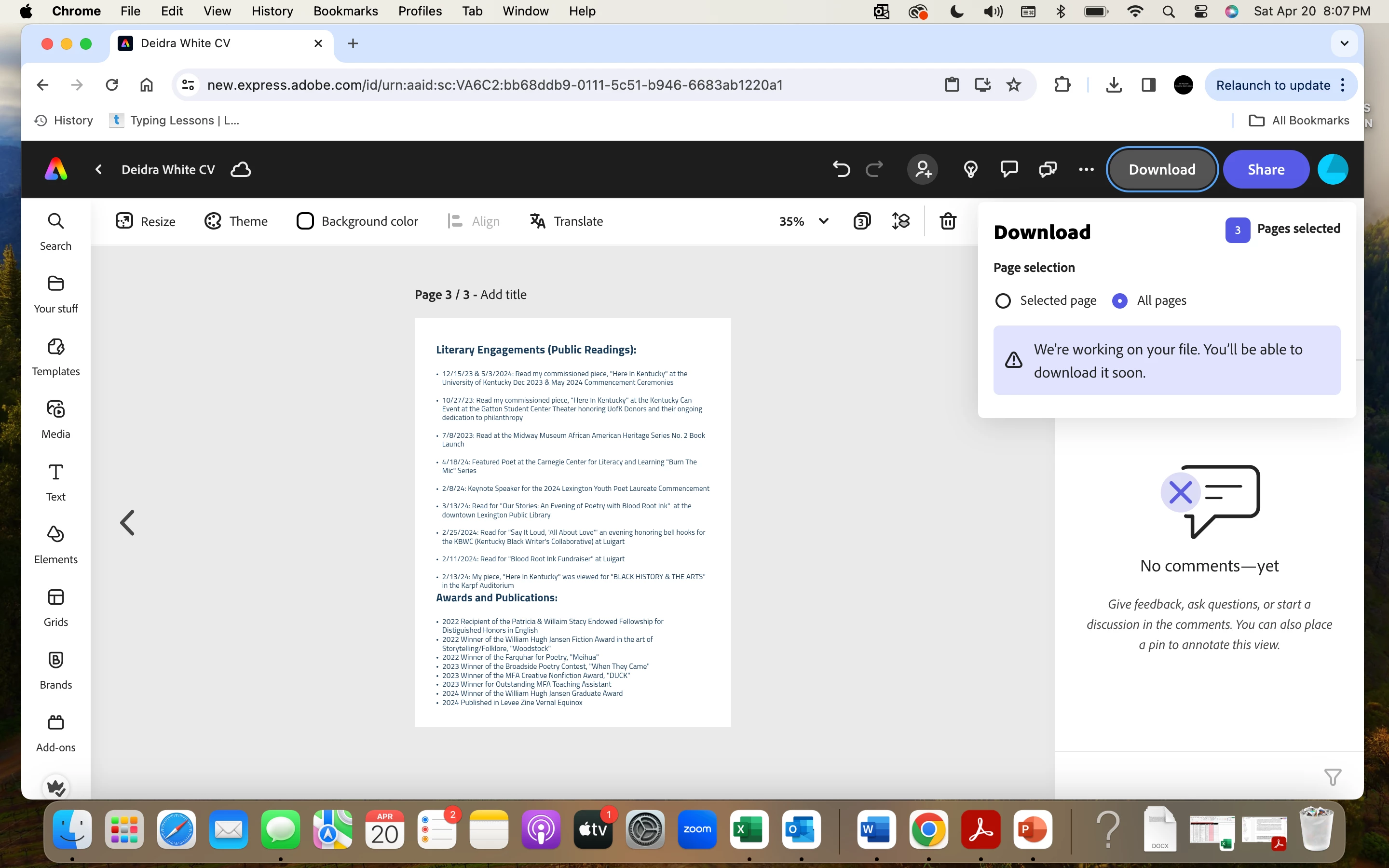Click the Background color swatch
This screenshot has width=1389, height=868.
pos(305,221)
